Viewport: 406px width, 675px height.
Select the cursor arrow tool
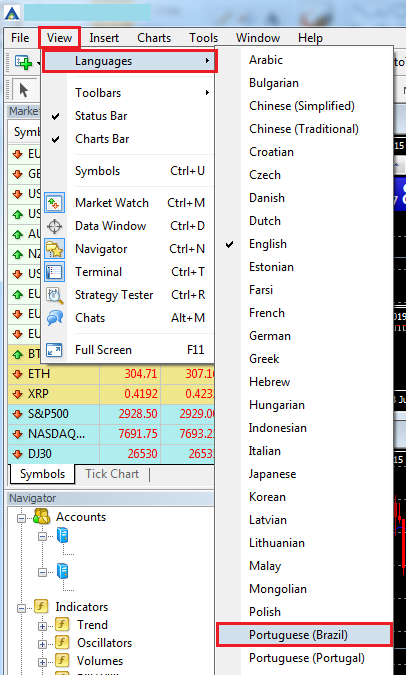point(24,90)
